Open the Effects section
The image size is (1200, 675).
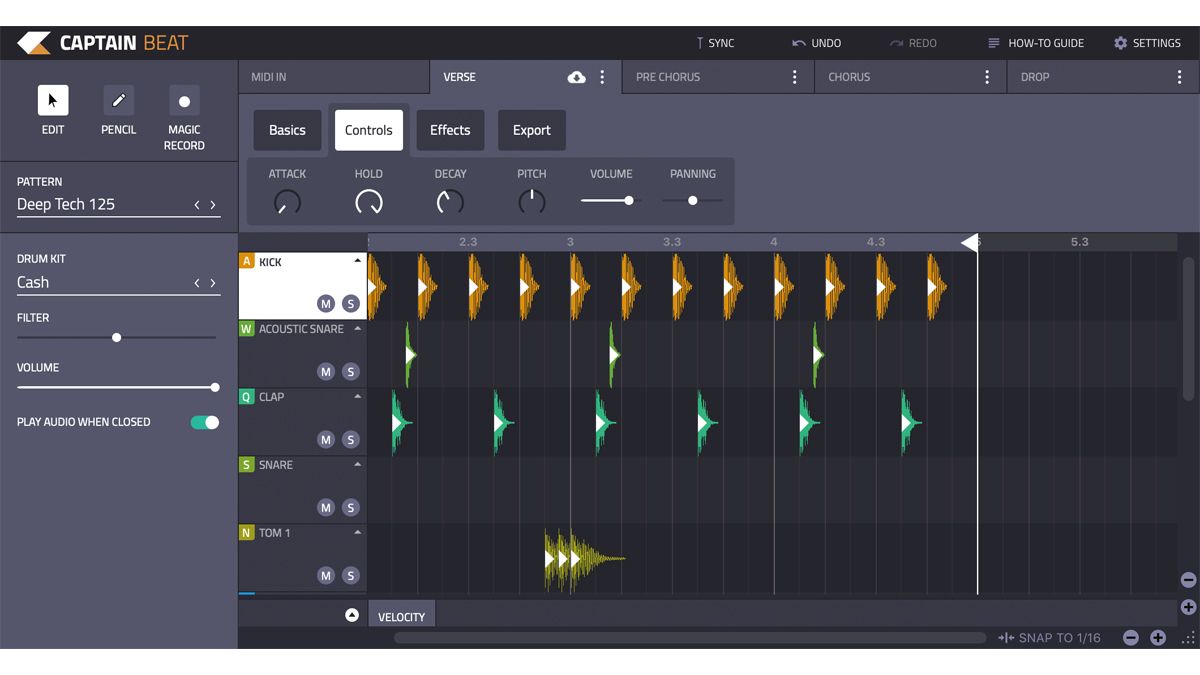450,130
